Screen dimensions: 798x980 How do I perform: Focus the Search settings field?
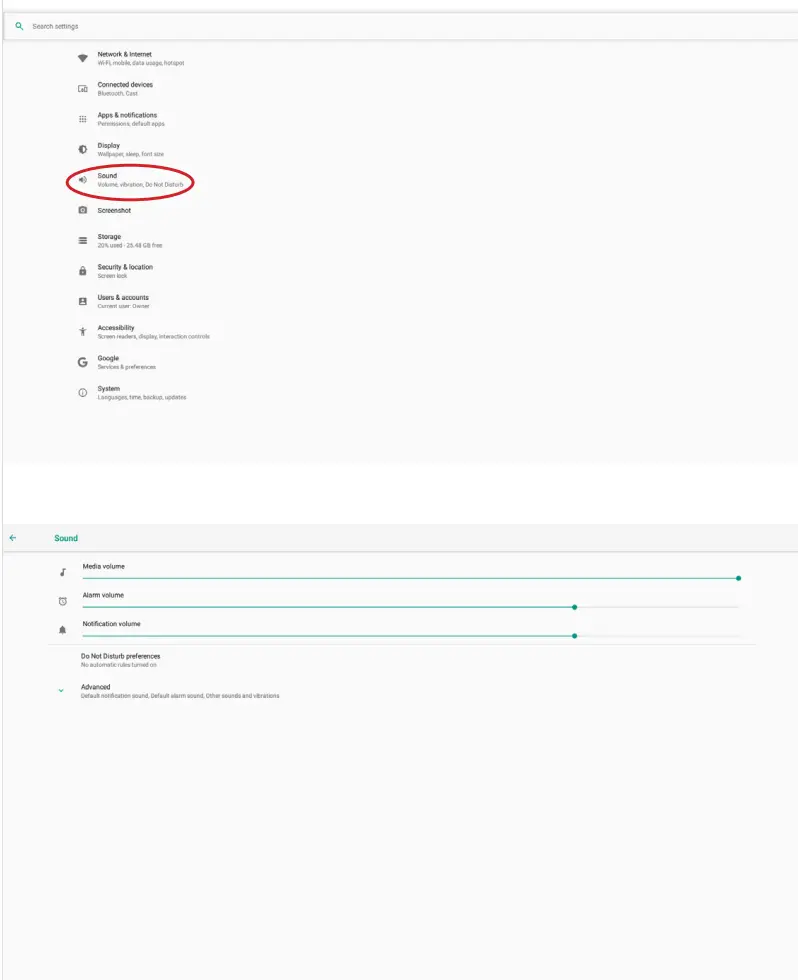(x=400, y=26)
